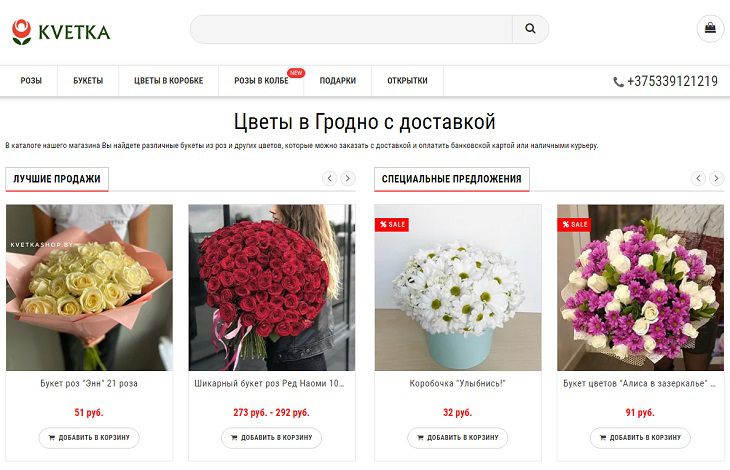Click SALE badge on Коробочка Улыбнись
The height and width of the screenshot is (470, 730).
[392, 224]
